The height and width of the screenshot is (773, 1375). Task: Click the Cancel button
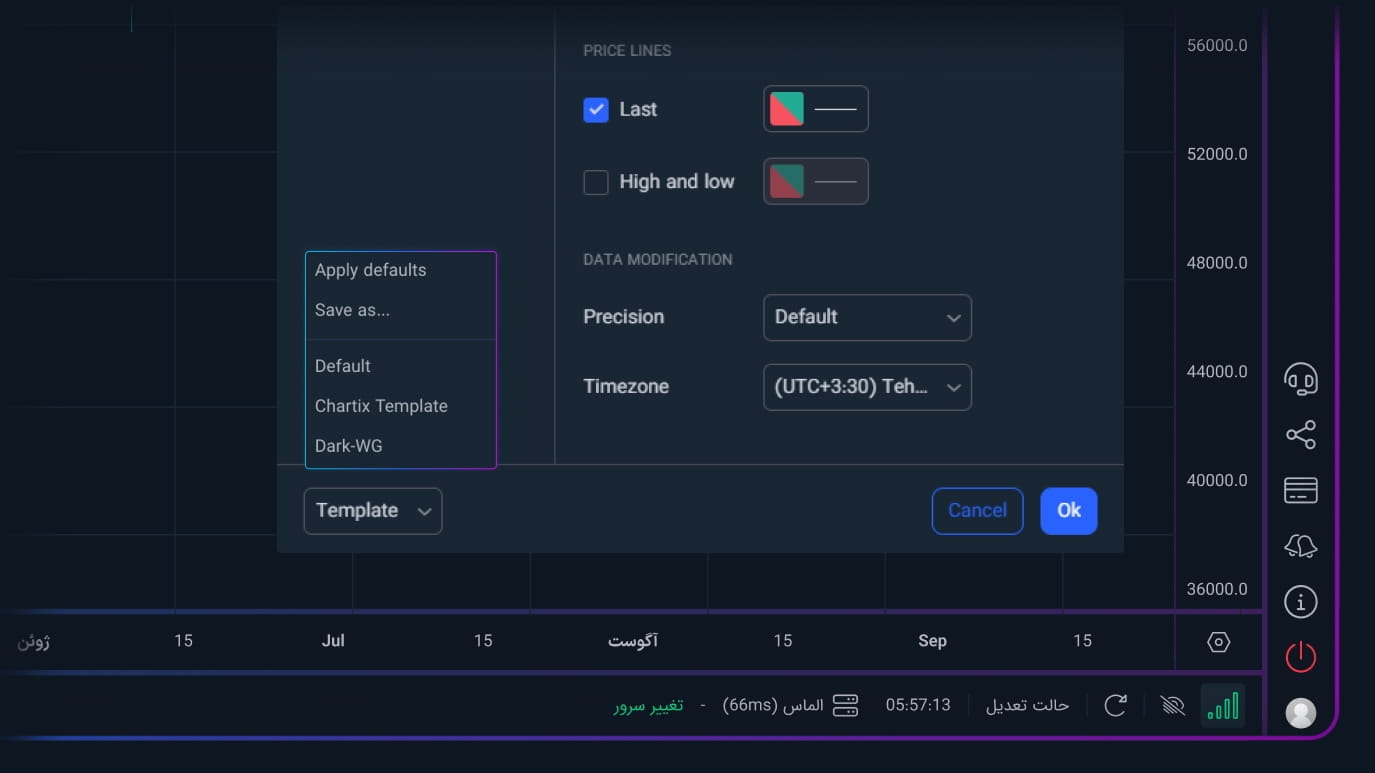tap(977, 511)
